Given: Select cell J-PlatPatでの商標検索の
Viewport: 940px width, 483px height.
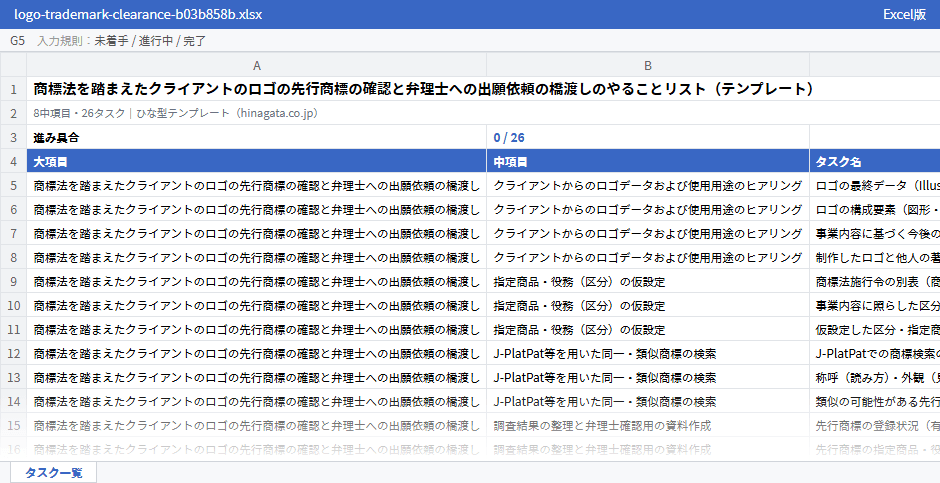Looking at the screenshot, I should [875, 353].
